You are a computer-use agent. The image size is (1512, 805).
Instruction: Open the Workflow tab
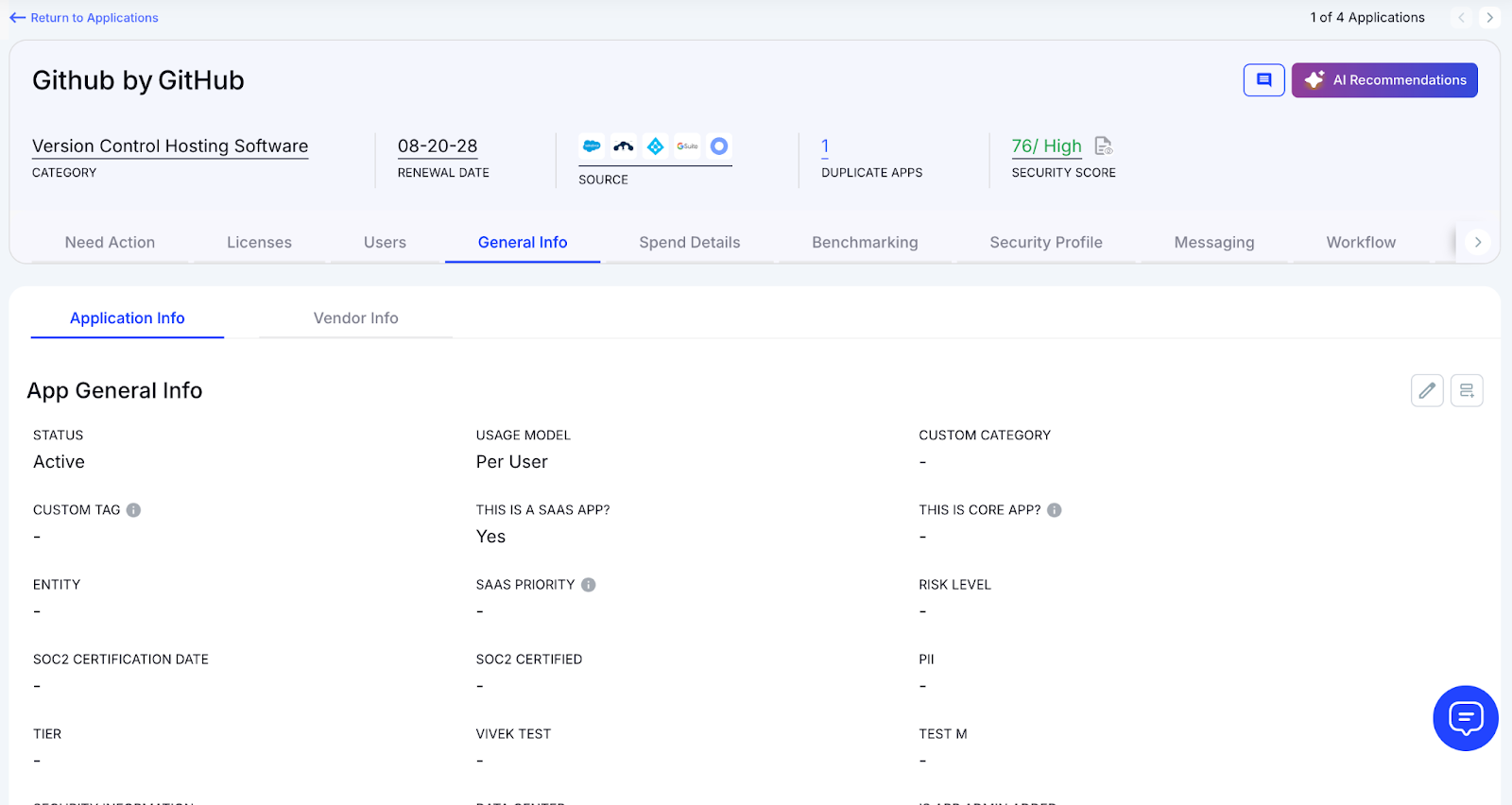coord(1361,243)
